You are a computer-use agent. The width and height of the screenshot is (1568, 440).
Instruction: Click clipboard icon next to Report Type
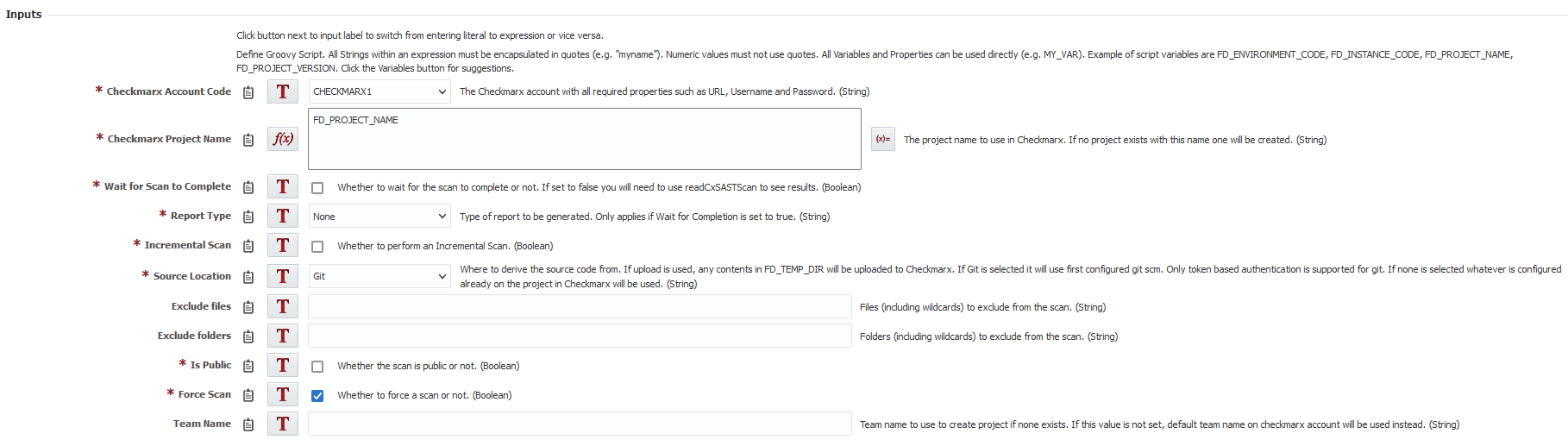(x=248, y=217)
